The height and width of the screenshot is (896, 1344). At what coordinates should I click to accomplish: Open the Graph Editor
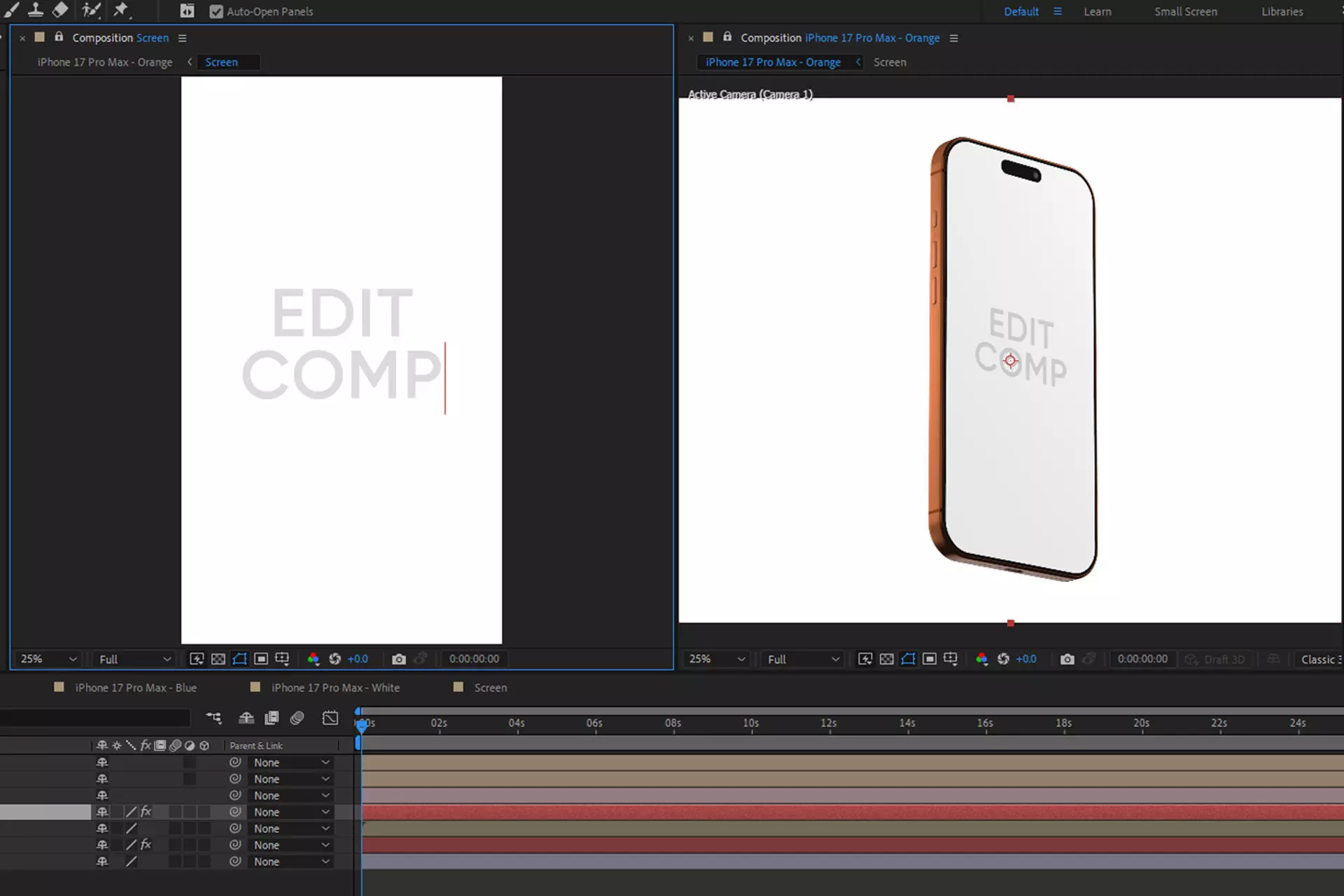click(330, 717)
